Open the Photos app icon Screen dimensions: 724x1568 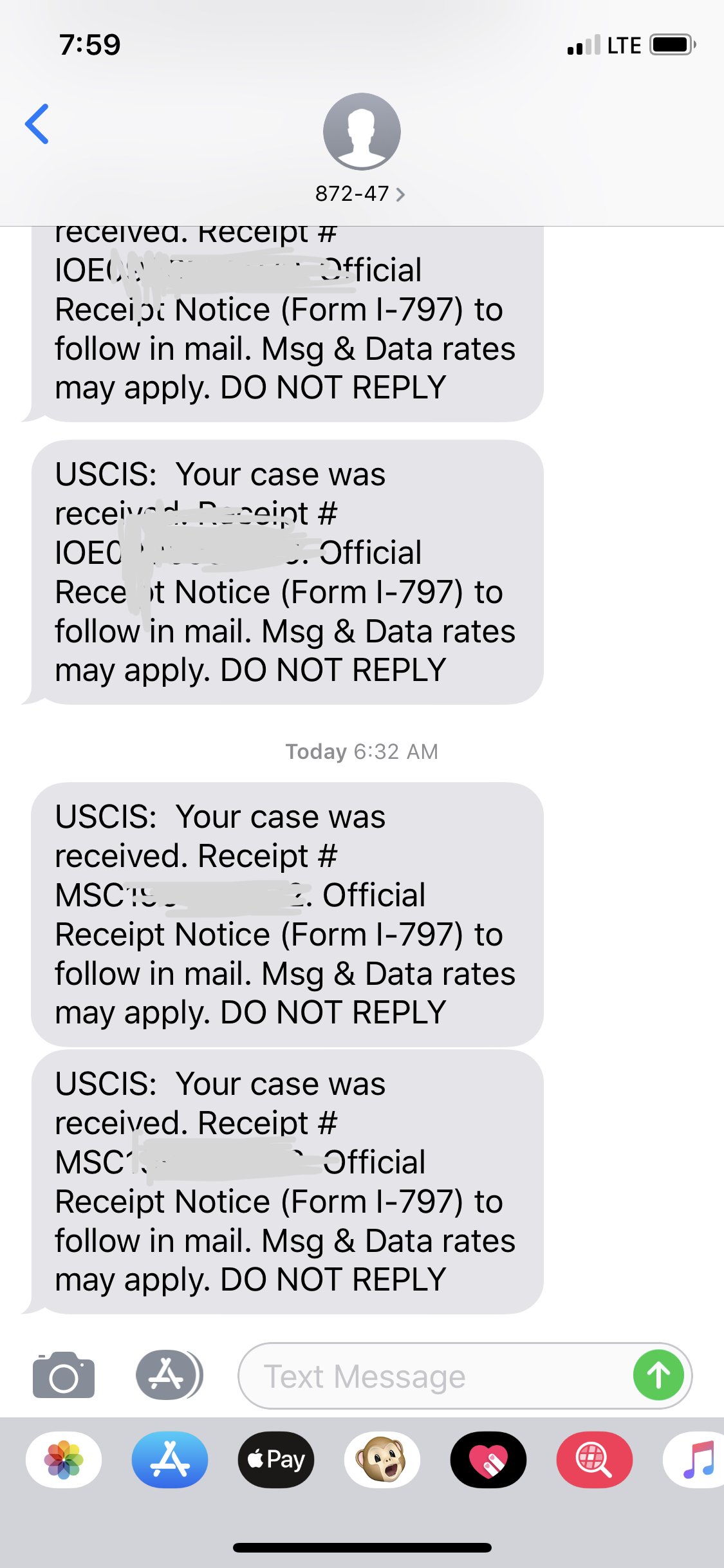pyautogui.click(x=64, y=1459)
